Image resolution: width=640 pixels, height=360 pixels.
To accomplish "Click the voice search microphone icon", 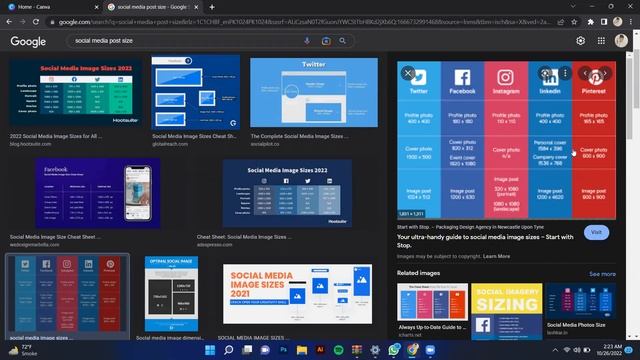I will [x=307, y=40].
